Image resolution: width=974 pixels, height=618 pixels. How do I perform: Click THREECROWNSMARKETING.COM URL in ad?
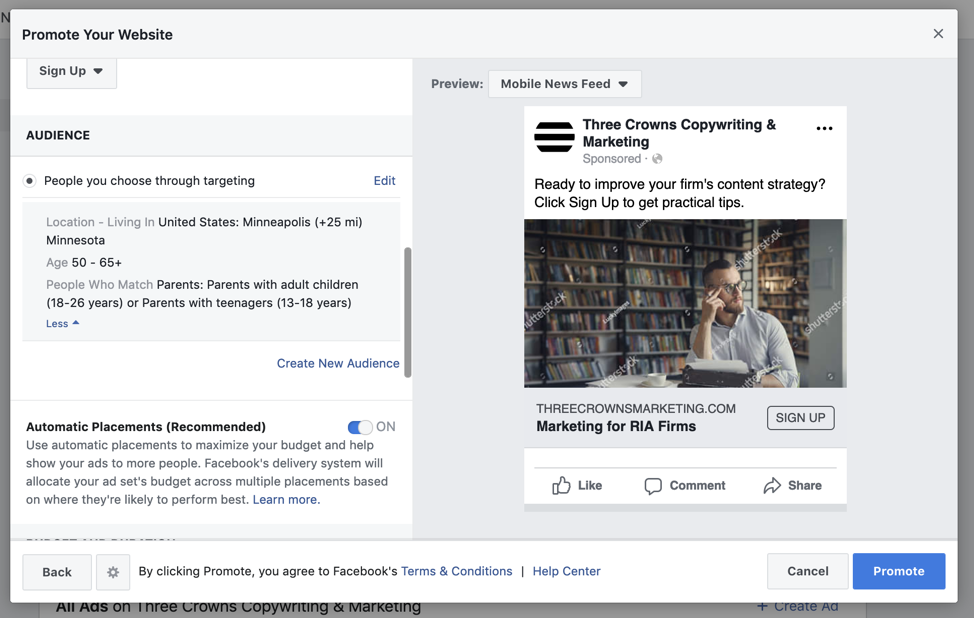636,409
